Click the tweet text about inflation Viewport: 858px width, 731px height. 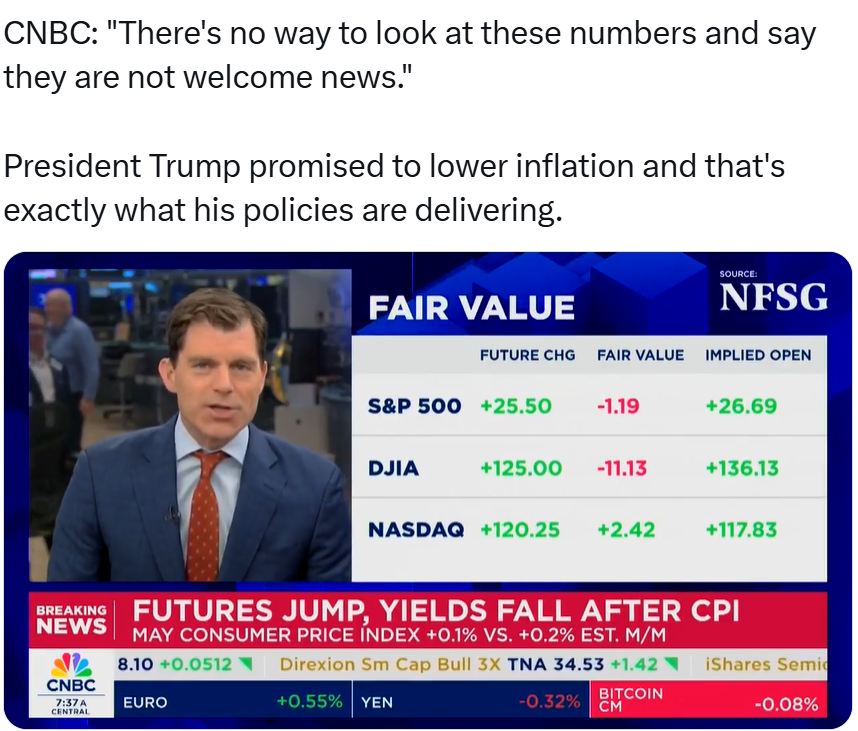[394, 188]
